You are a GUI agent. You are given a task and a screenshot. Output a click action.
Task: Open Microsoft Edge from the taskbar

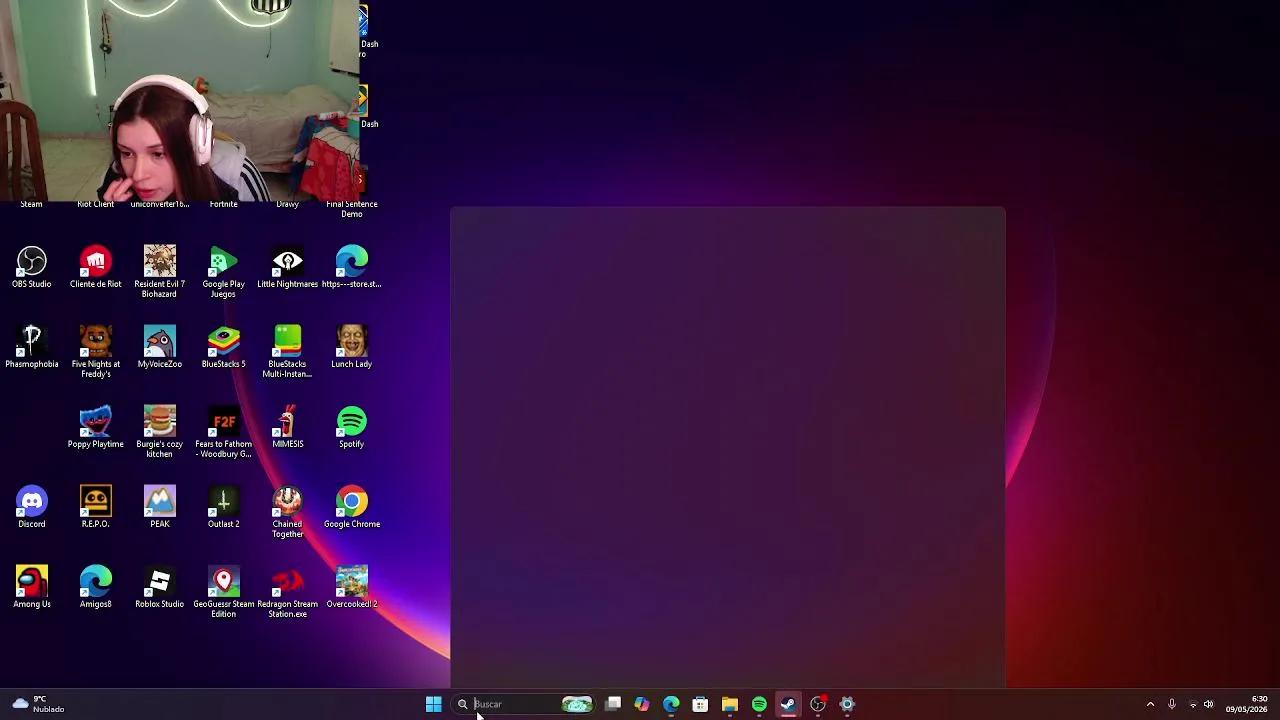671,704
